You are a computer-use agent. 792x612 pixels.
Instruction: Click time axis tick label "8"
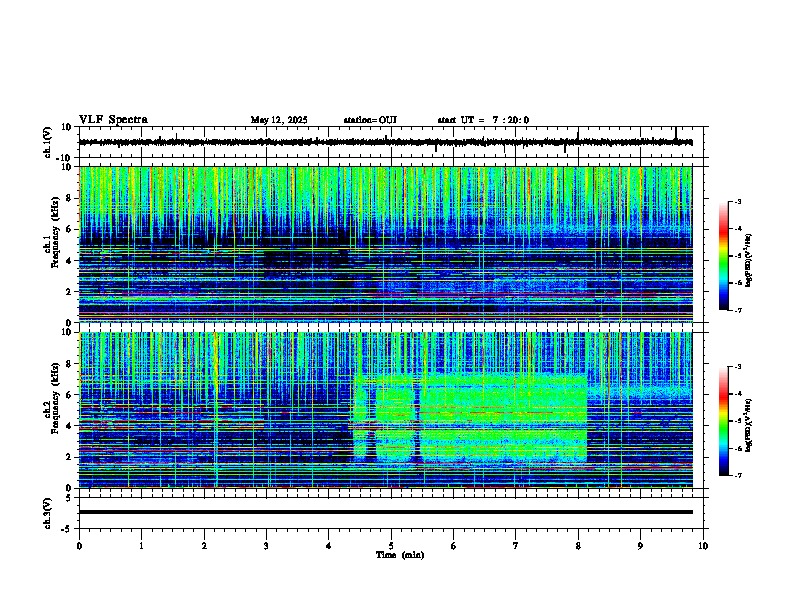578,546
